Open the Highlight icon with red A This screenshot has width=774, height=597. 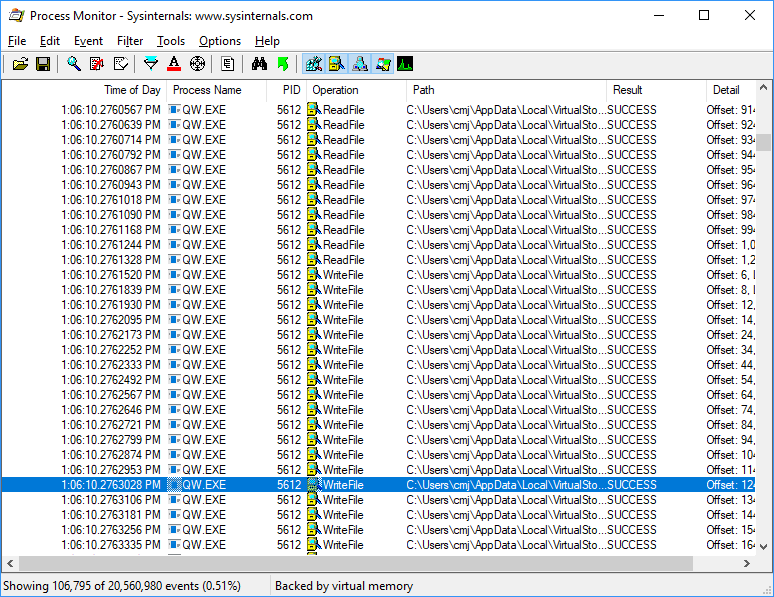coord(174,64)
